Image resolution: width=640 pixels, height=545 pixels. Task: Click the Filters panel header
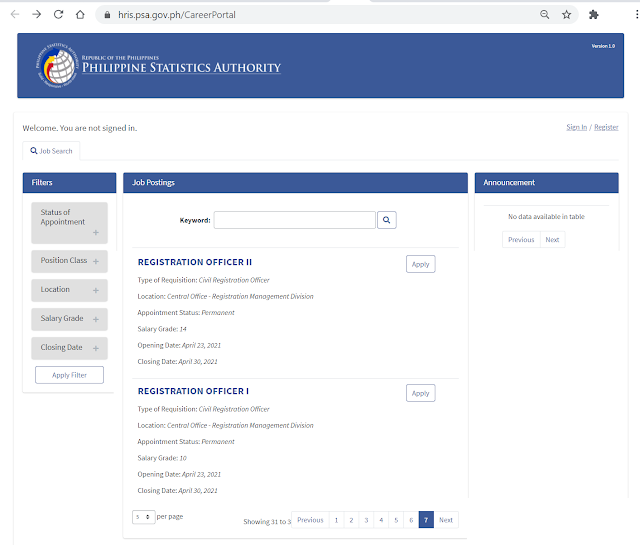(x=69, y=182)
